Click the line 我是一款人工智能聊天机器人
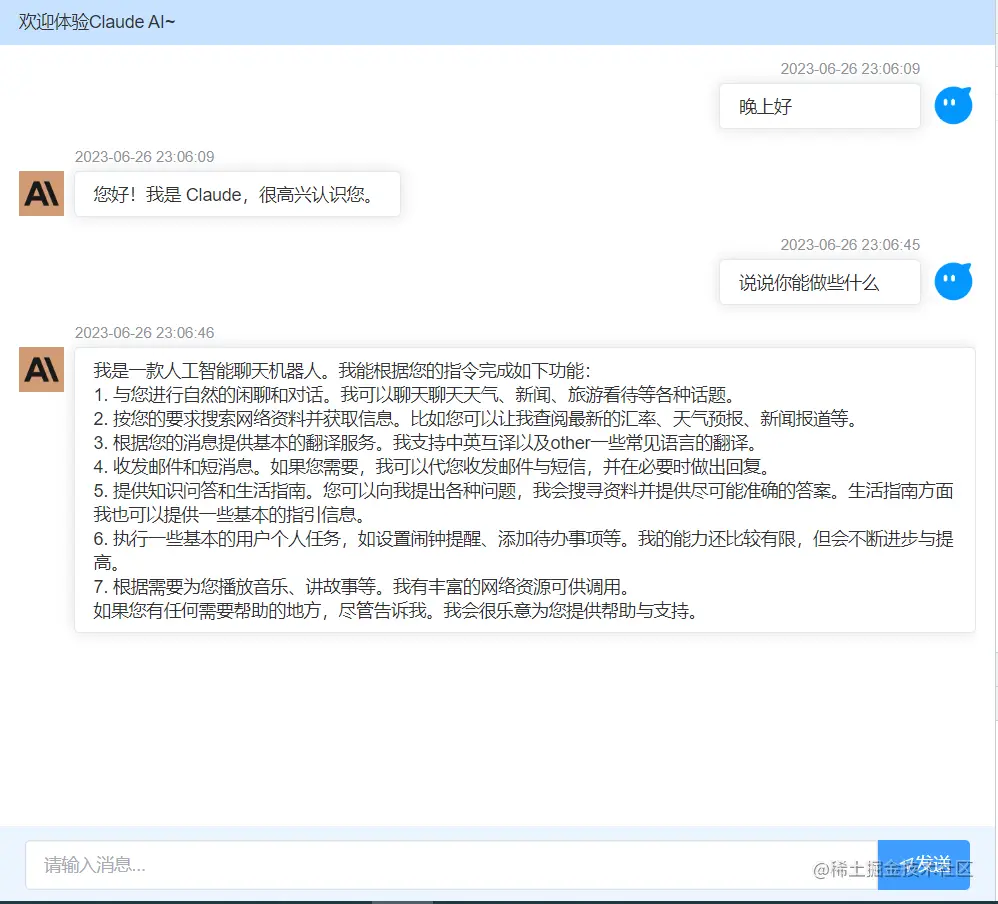Viewport: 998px width, 904px height. [x=342, y=371]
